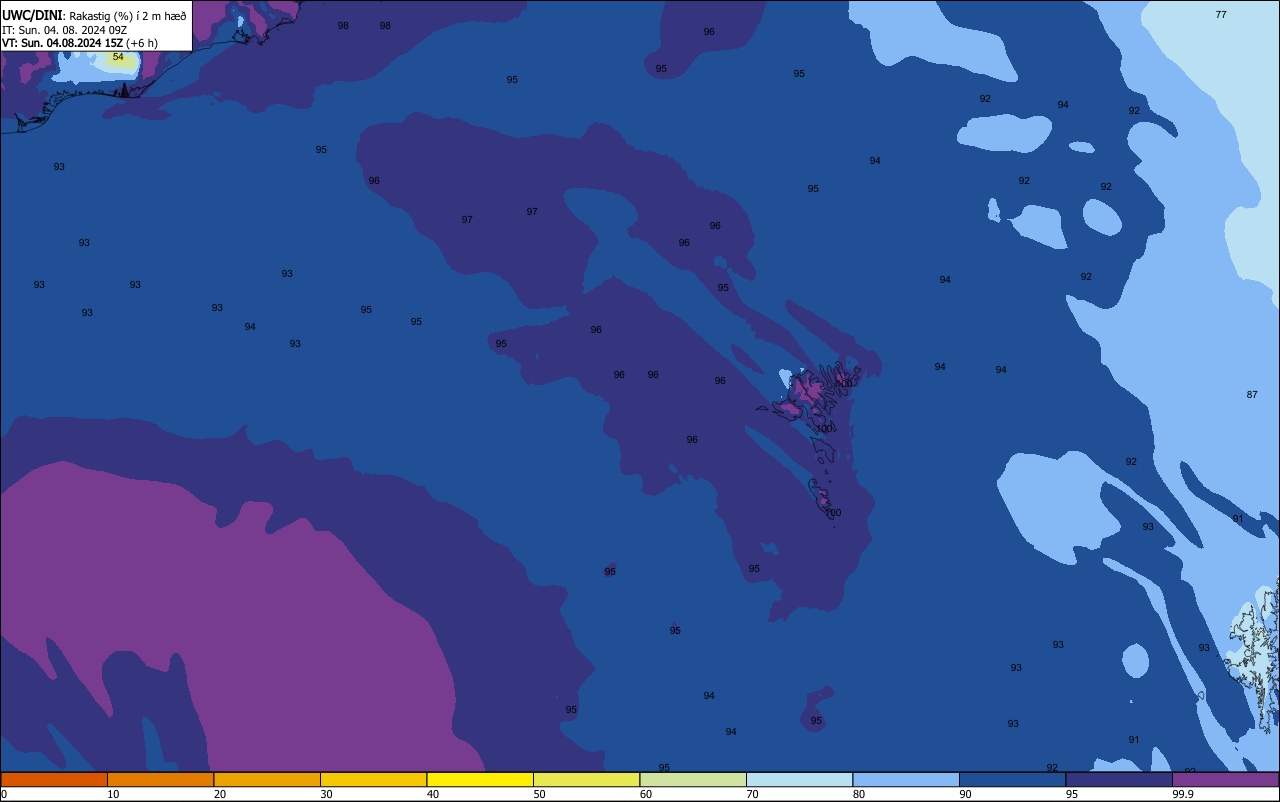Image resolution: width=1280 pixels, height=802 pixels.
Task: Click the humidity value 77 on the map
Action: [1221, 15]
